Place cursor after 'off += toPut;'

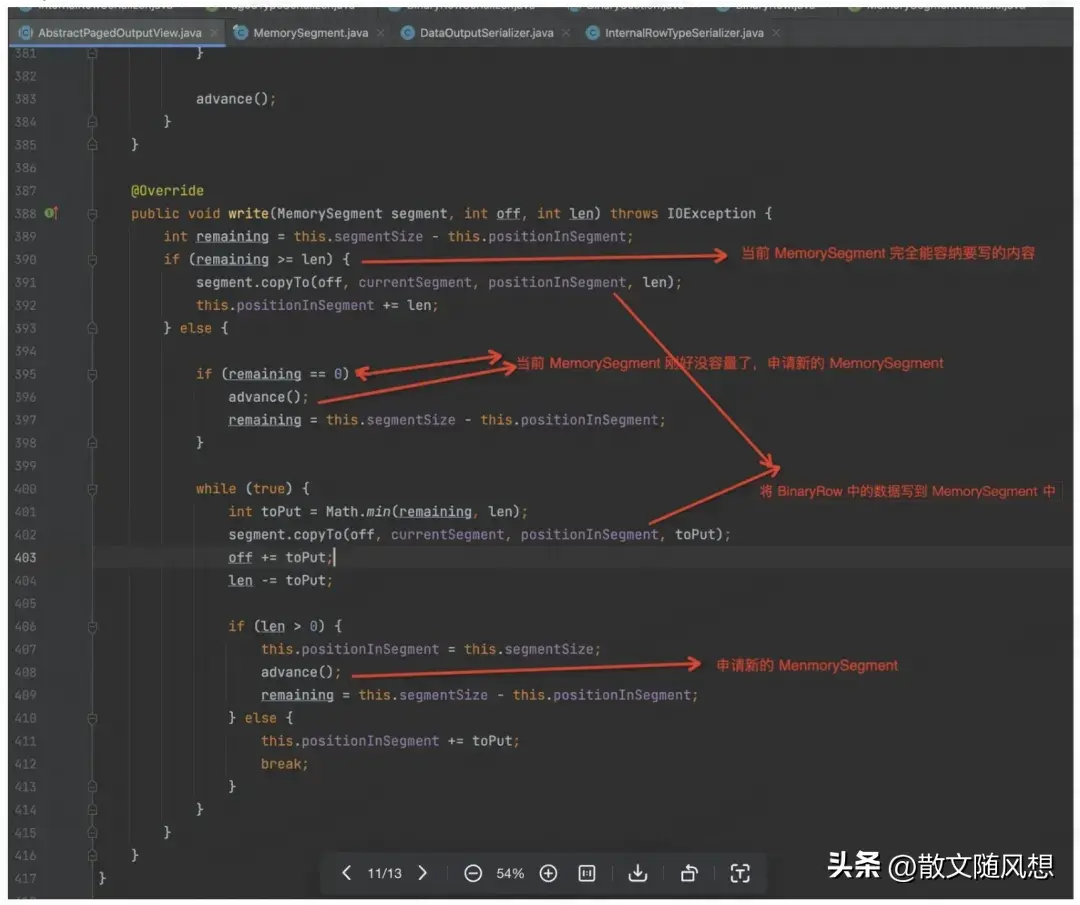(x=334, y=558)
